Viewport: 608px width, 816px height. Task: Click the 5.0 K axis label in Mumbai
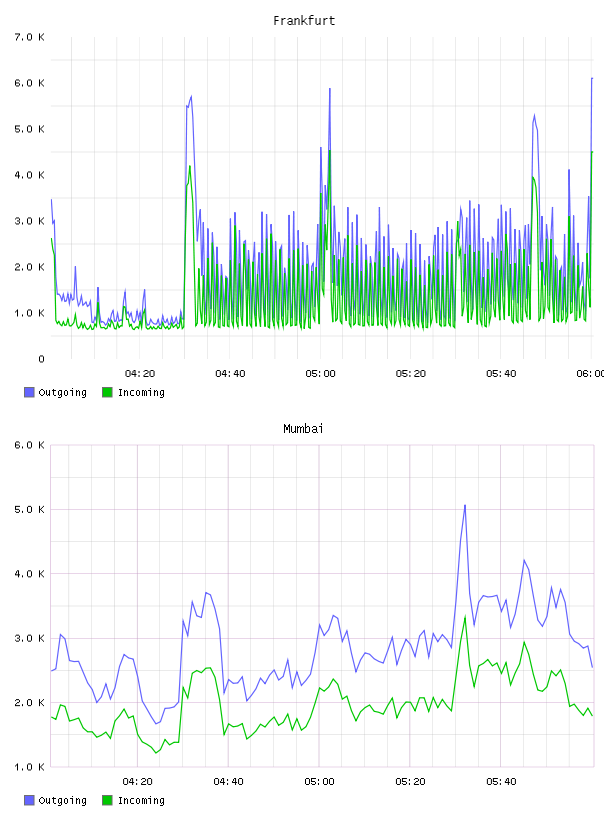[30, 509]
